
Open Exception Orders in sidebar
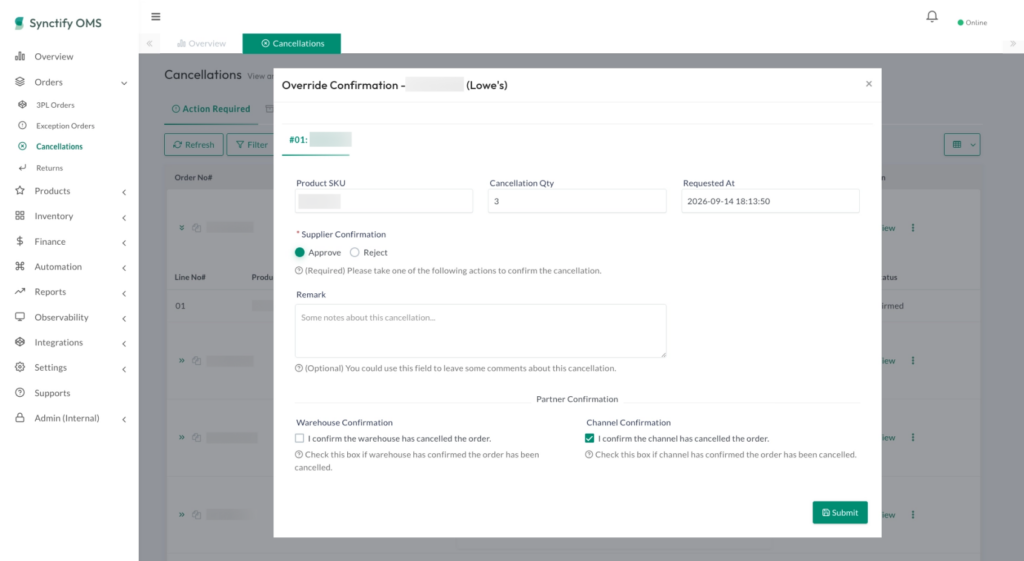click(65, 125)
